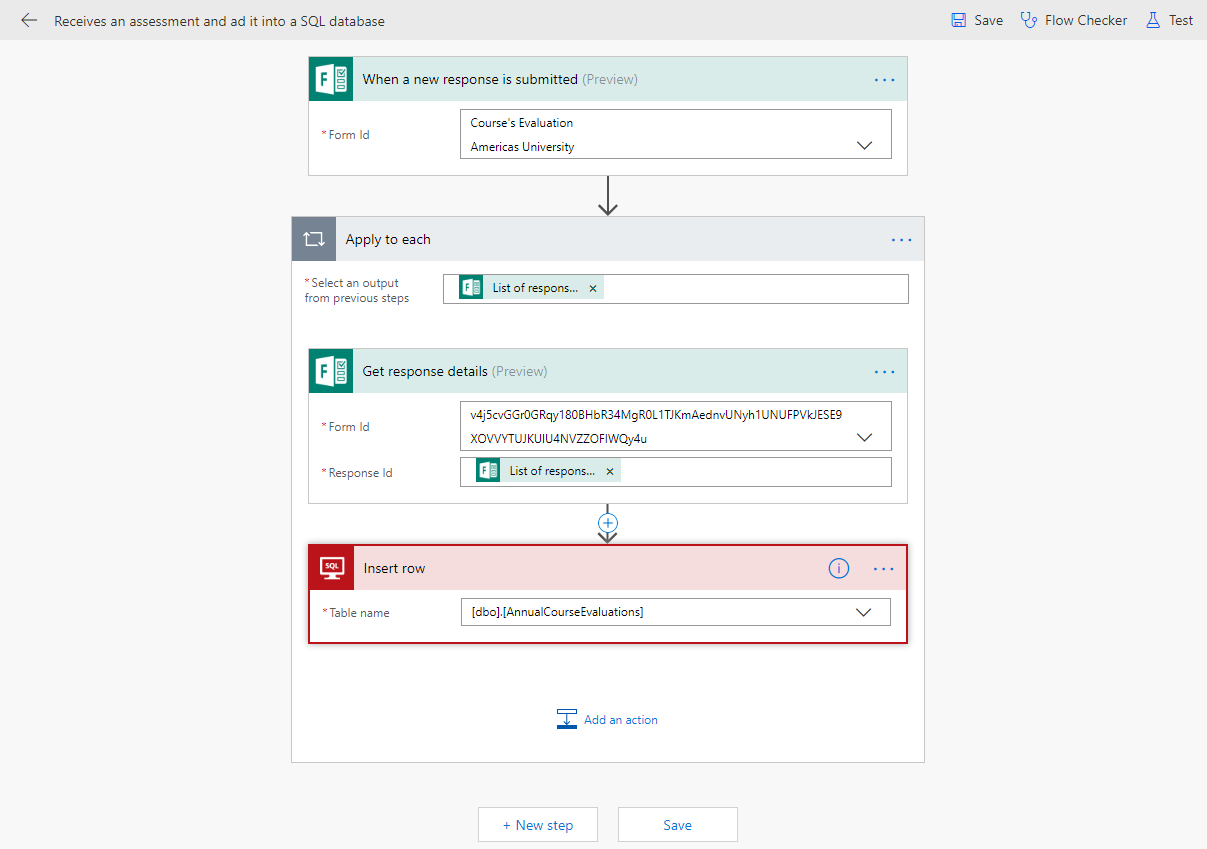Collapse the Apply to each header
Screen dimensions: 1207x849
608,239
